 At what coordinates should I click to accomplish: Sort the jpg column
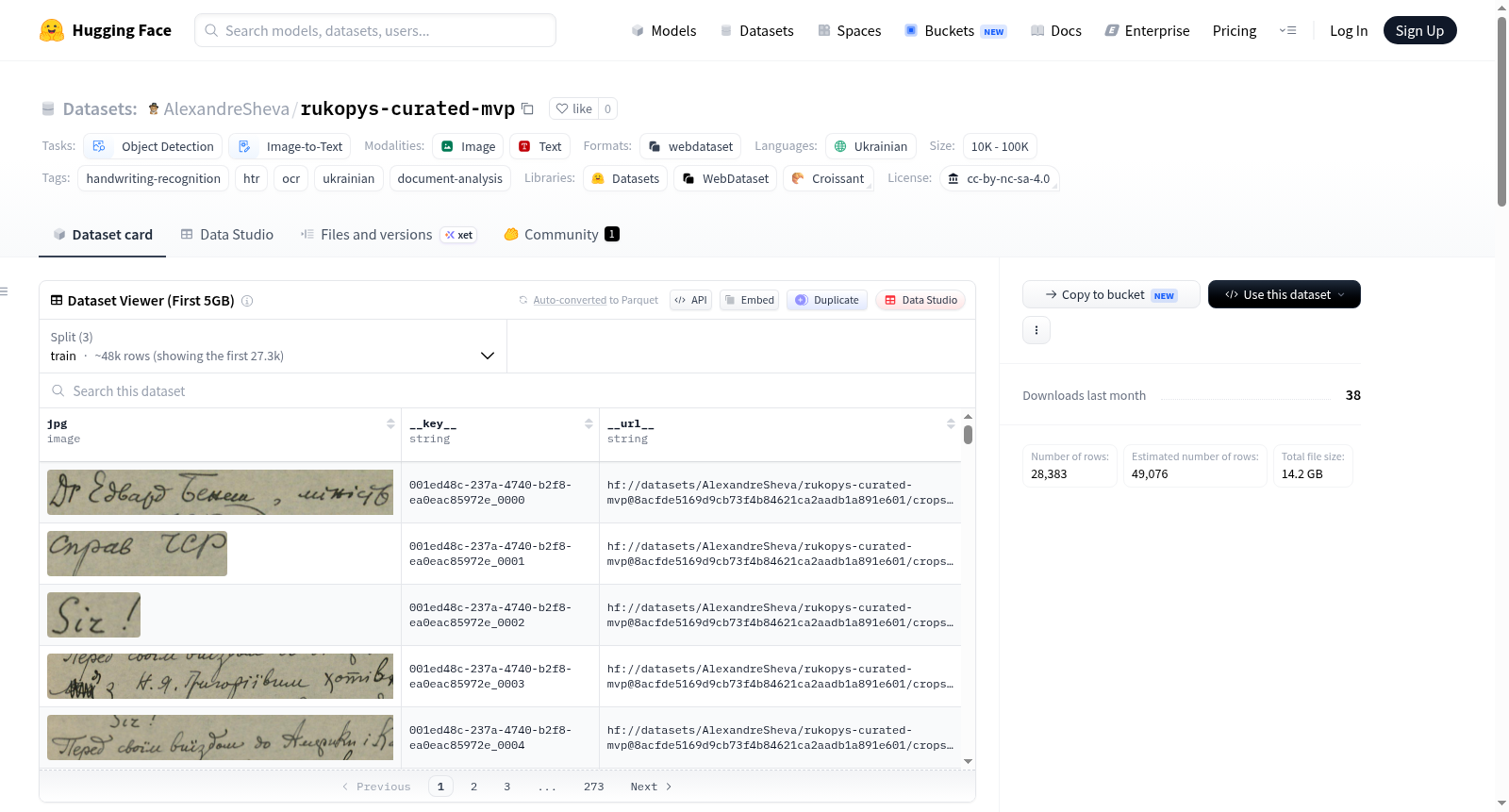[x=390, y=424]
